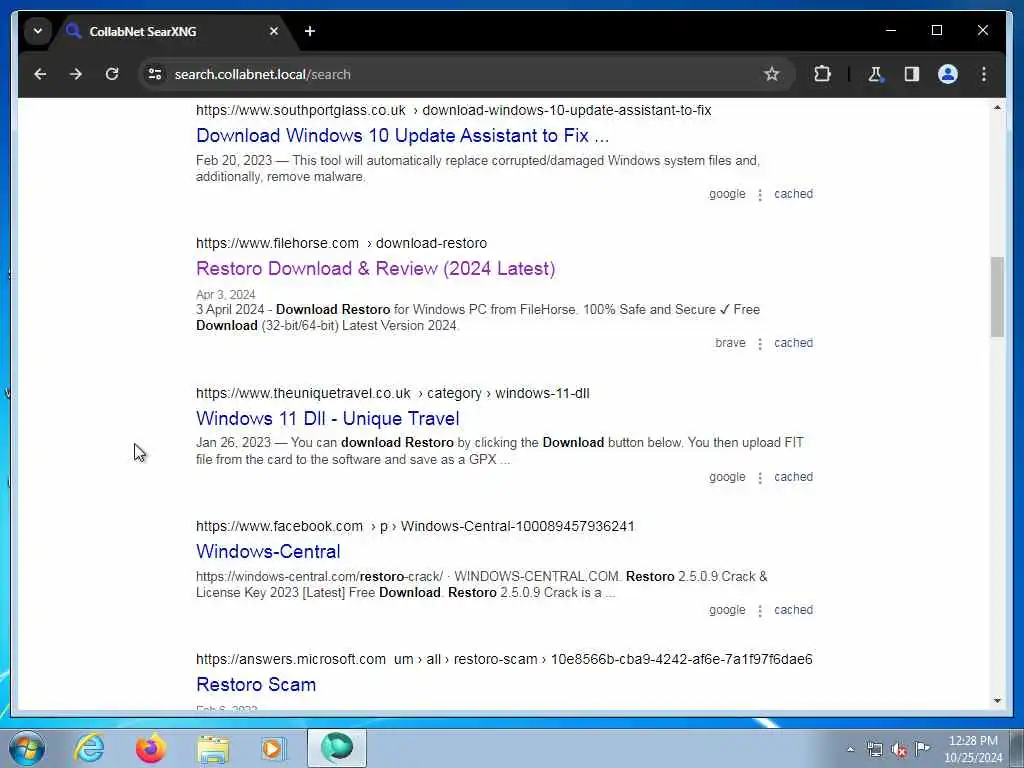Open Chrome Labs flask icon
This screenshot has height=768, width=1024.
(x=875, y=74)
